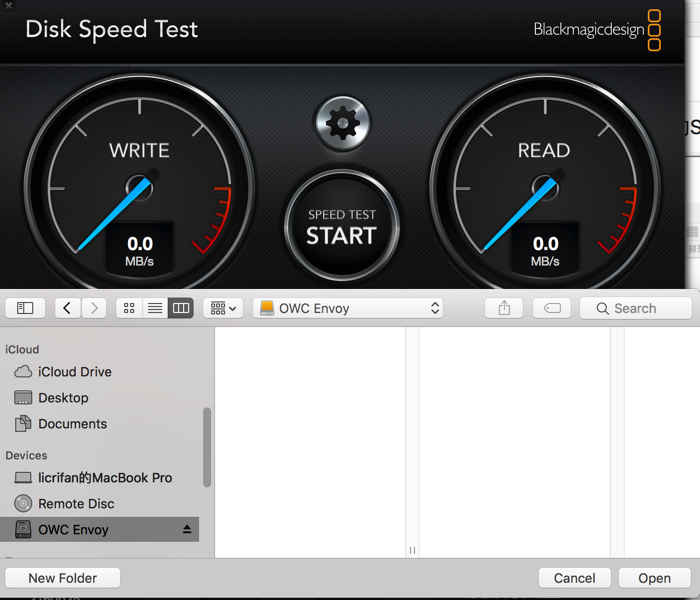Close the Disk Speed Test window
The image size is (700, 600).
(8, 6)
